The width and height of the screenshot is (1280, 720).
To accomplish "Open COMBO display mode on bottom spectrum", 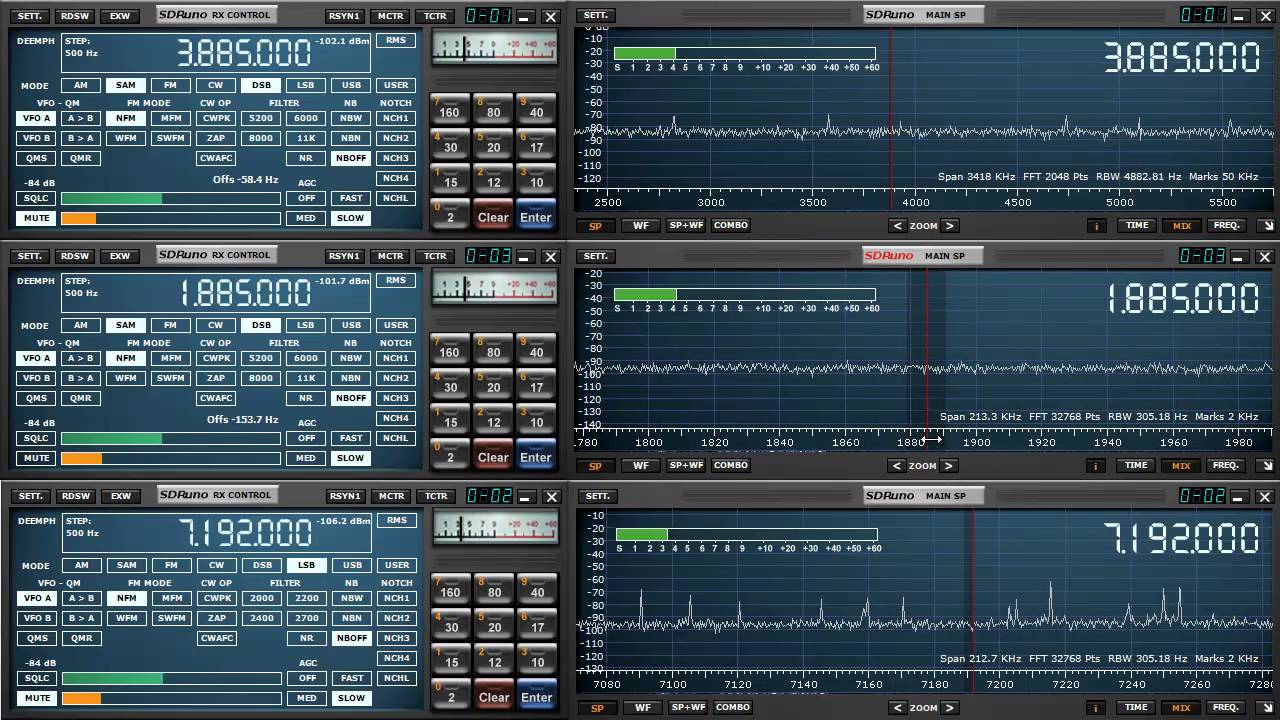I will tap(732, 707).
